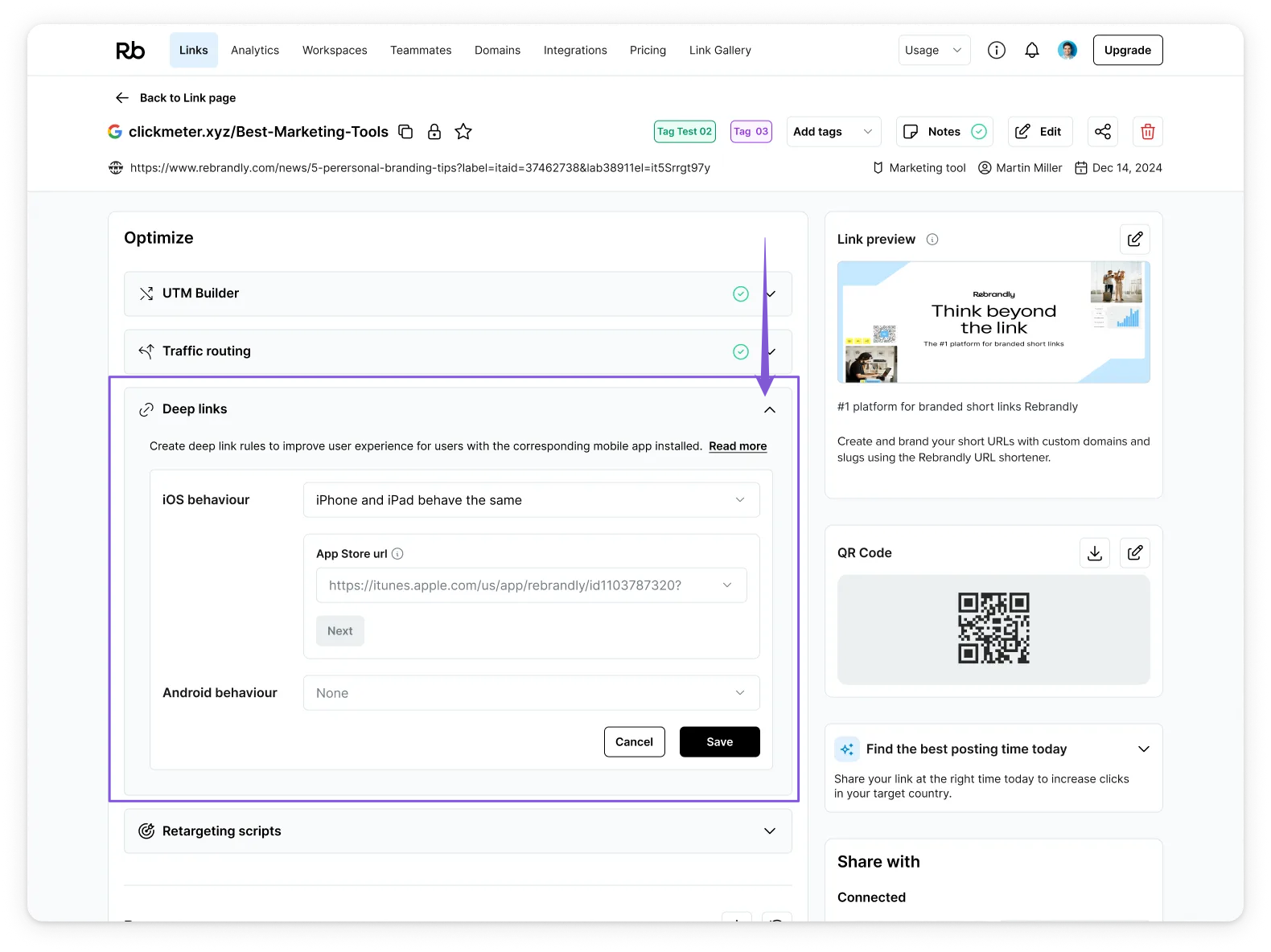Copy the short link clickmeter.xyz

[406, 132]
